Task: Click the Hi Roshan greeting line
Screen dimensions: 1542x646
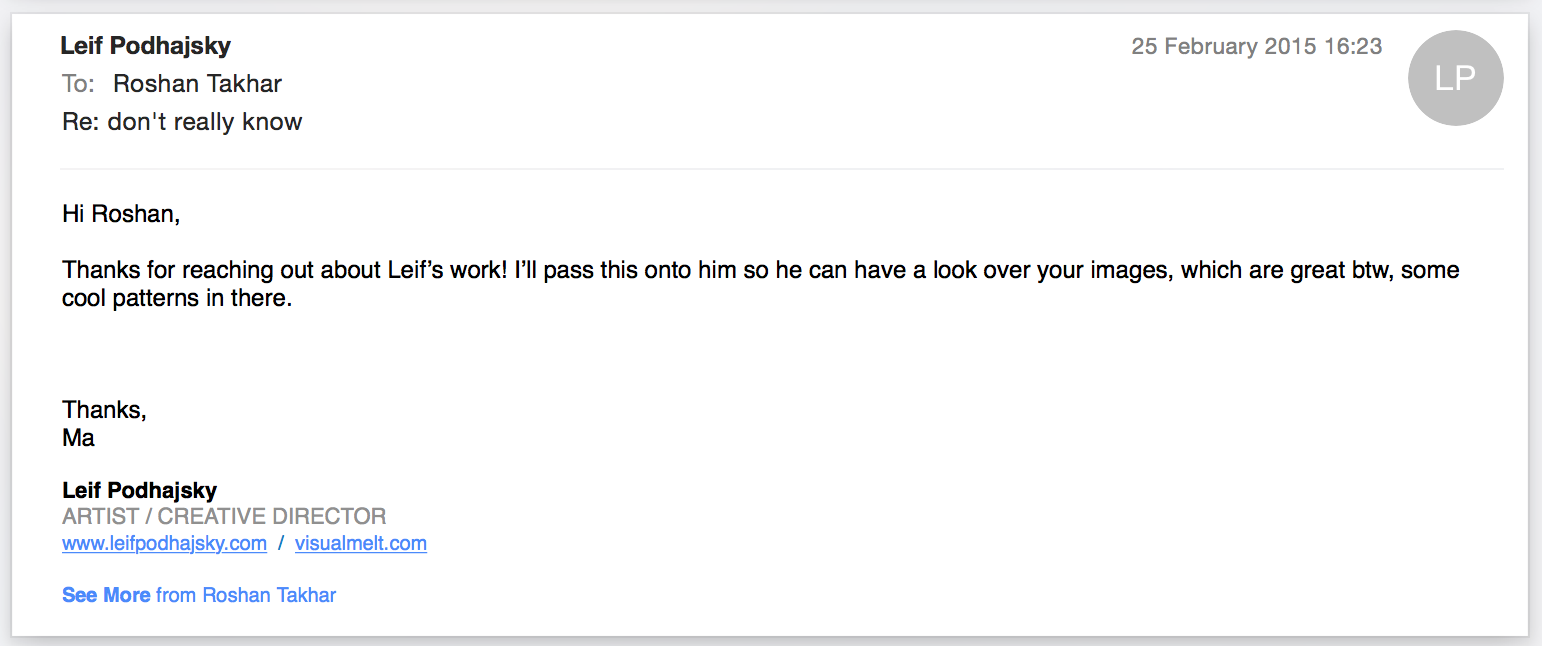Action: coord(121,214)
